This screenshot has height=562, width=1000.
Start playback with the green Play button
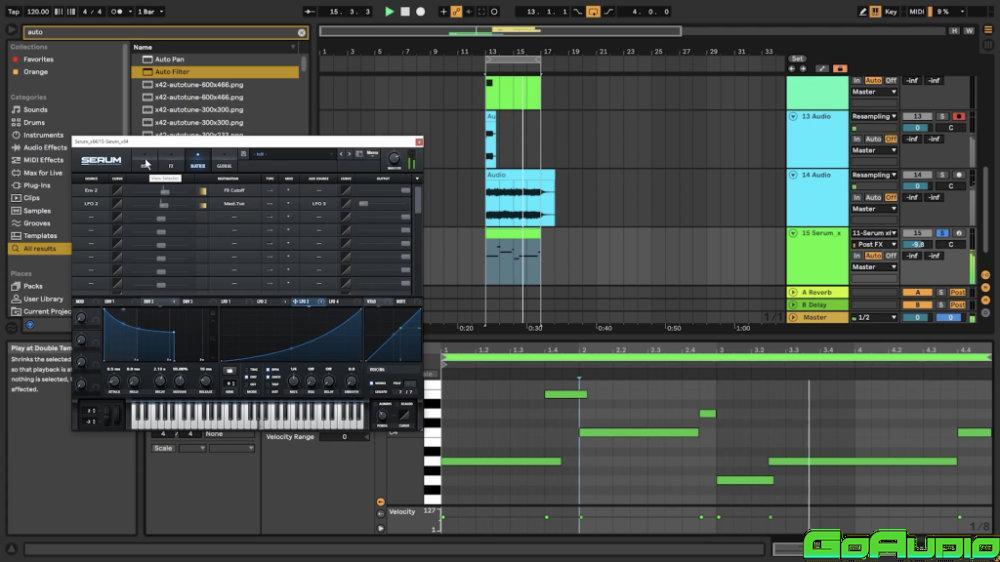point(389,11)
